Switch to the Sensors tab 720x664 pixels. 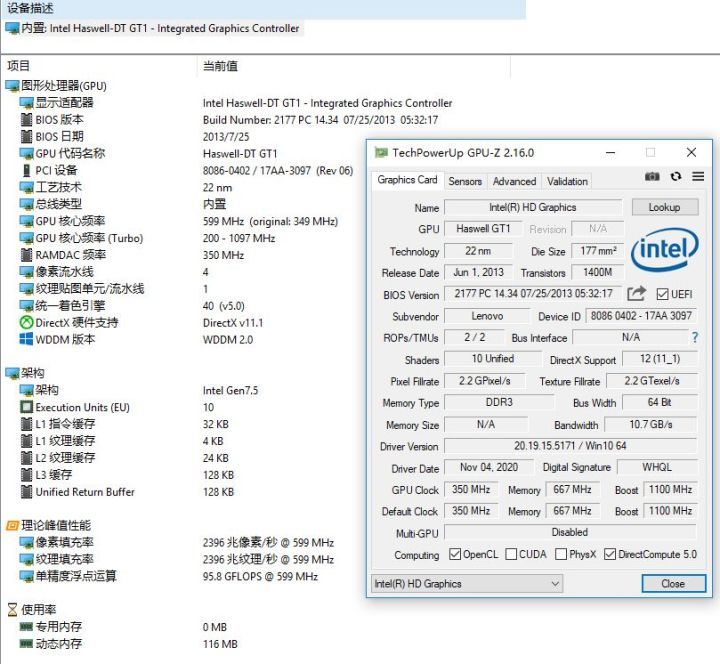pyautogui.click(x=465, y=181)
